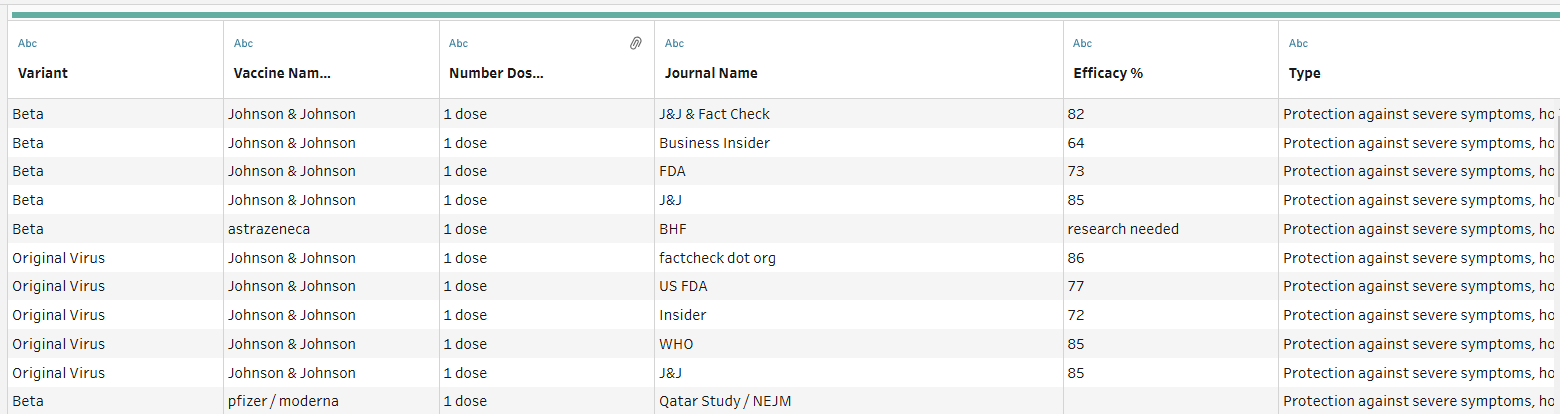Viewport: 1560px width, 414px height.
Task: Click the 'Business Insider' journal cell
Action: click(x=714, y=143)
